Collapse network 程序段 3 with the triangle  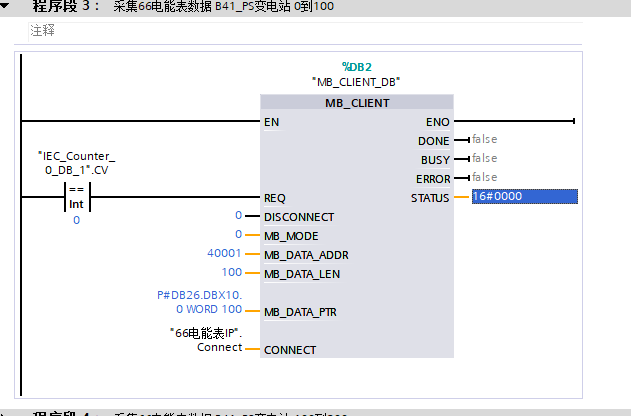[10, 7]
